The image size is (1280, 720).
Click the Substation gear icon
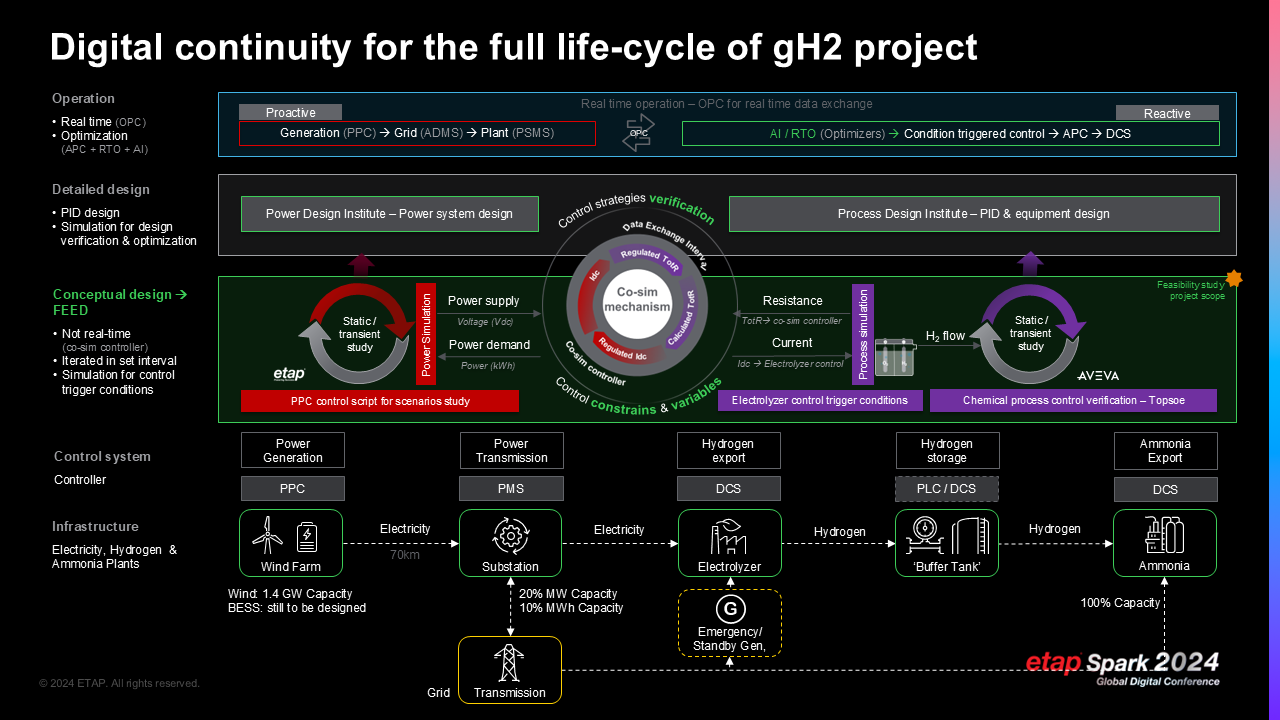[510, 536]
